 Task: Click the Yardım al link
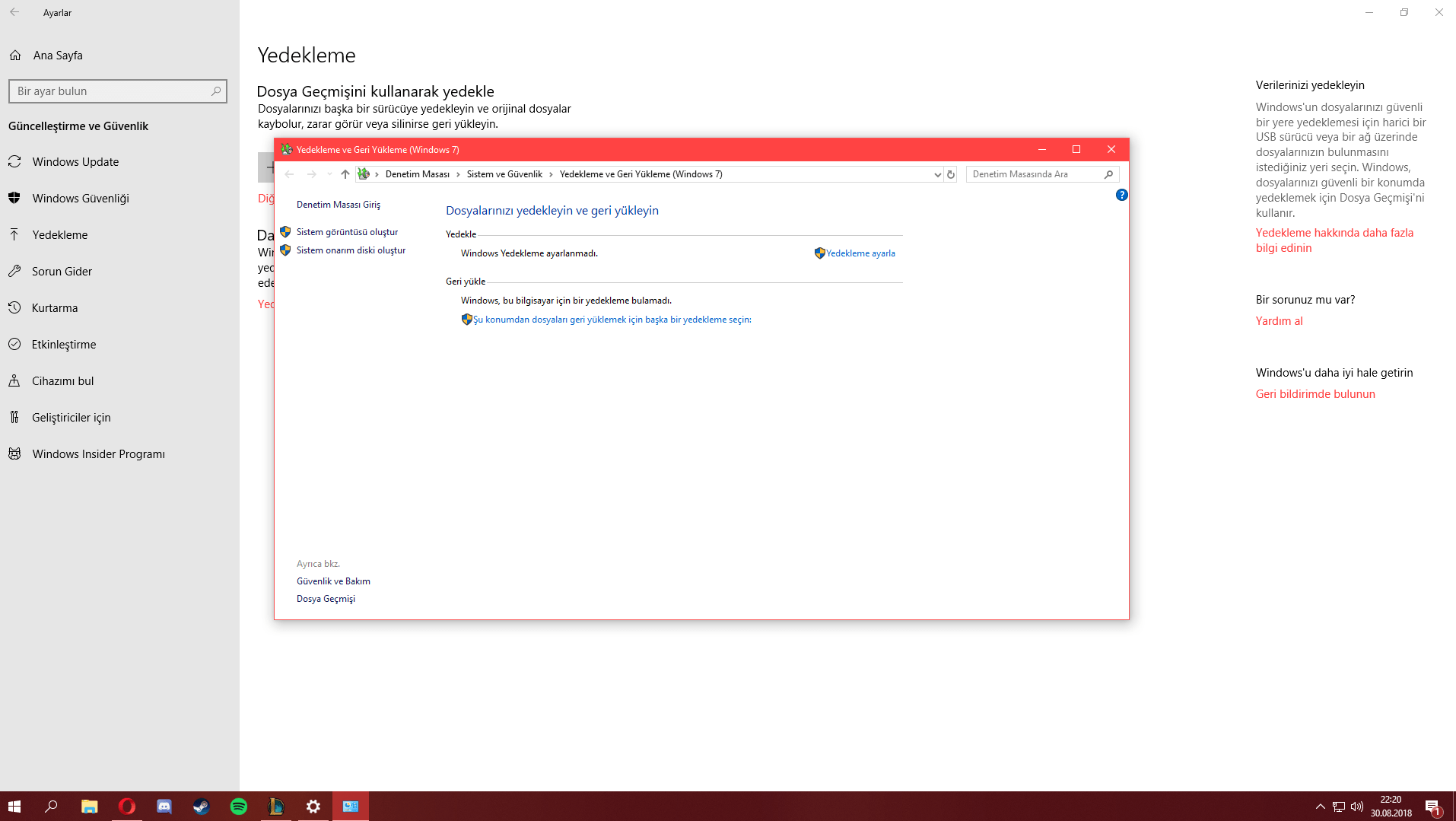(x=1279, y=320)
